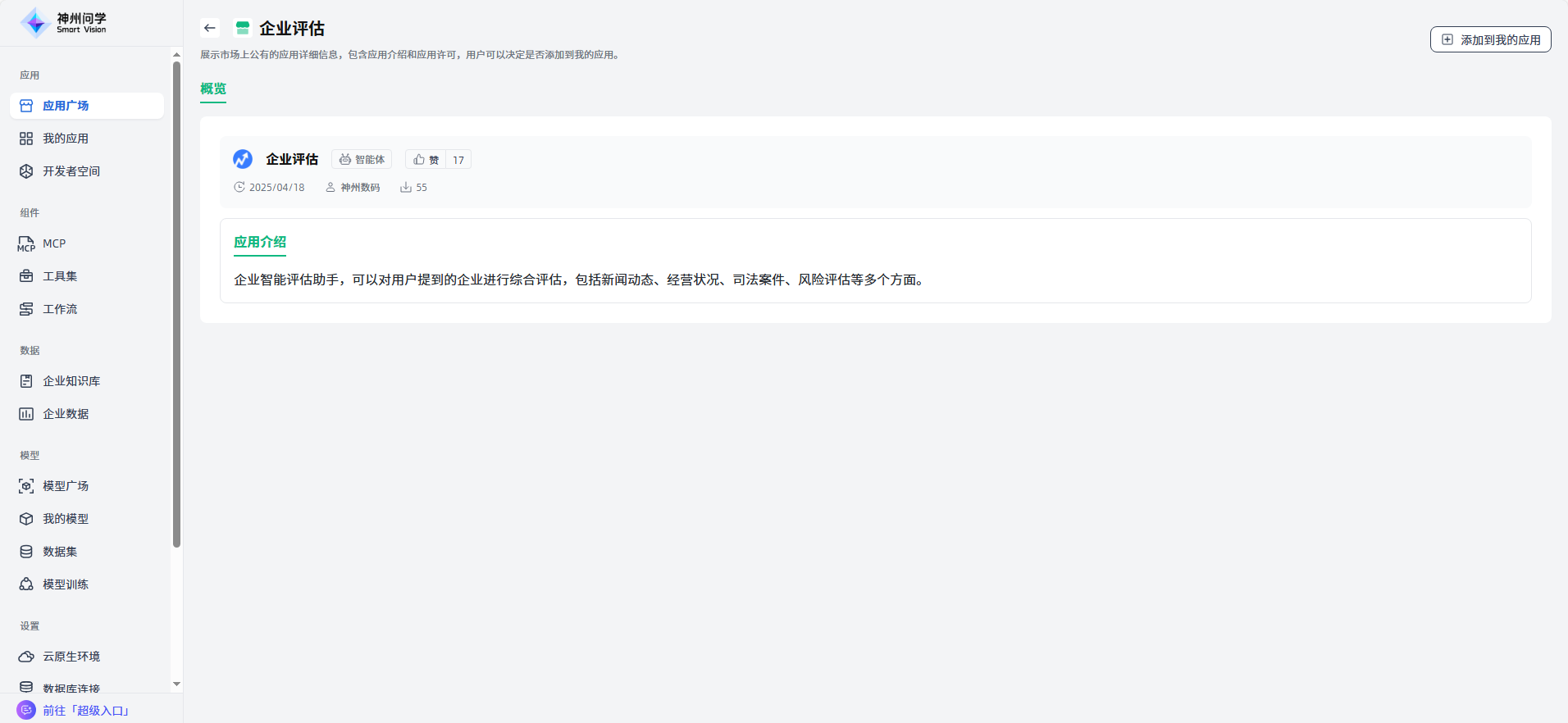The image size is (1568, 723).
Task: Click the back arrow beside 企业评估 title
Action: click(x=210, y=28)
